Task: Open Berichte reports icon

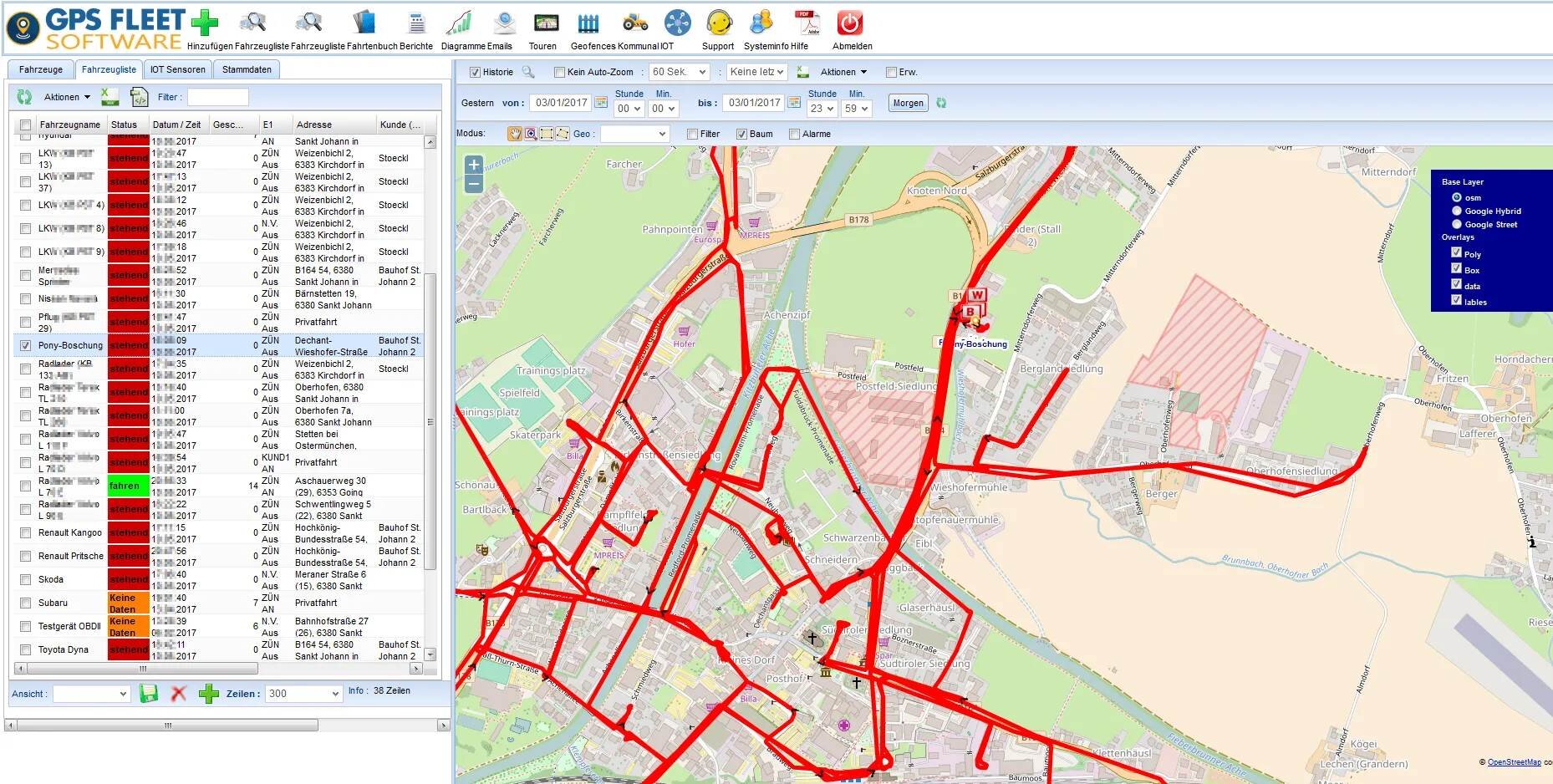Action: pos(417,23)
